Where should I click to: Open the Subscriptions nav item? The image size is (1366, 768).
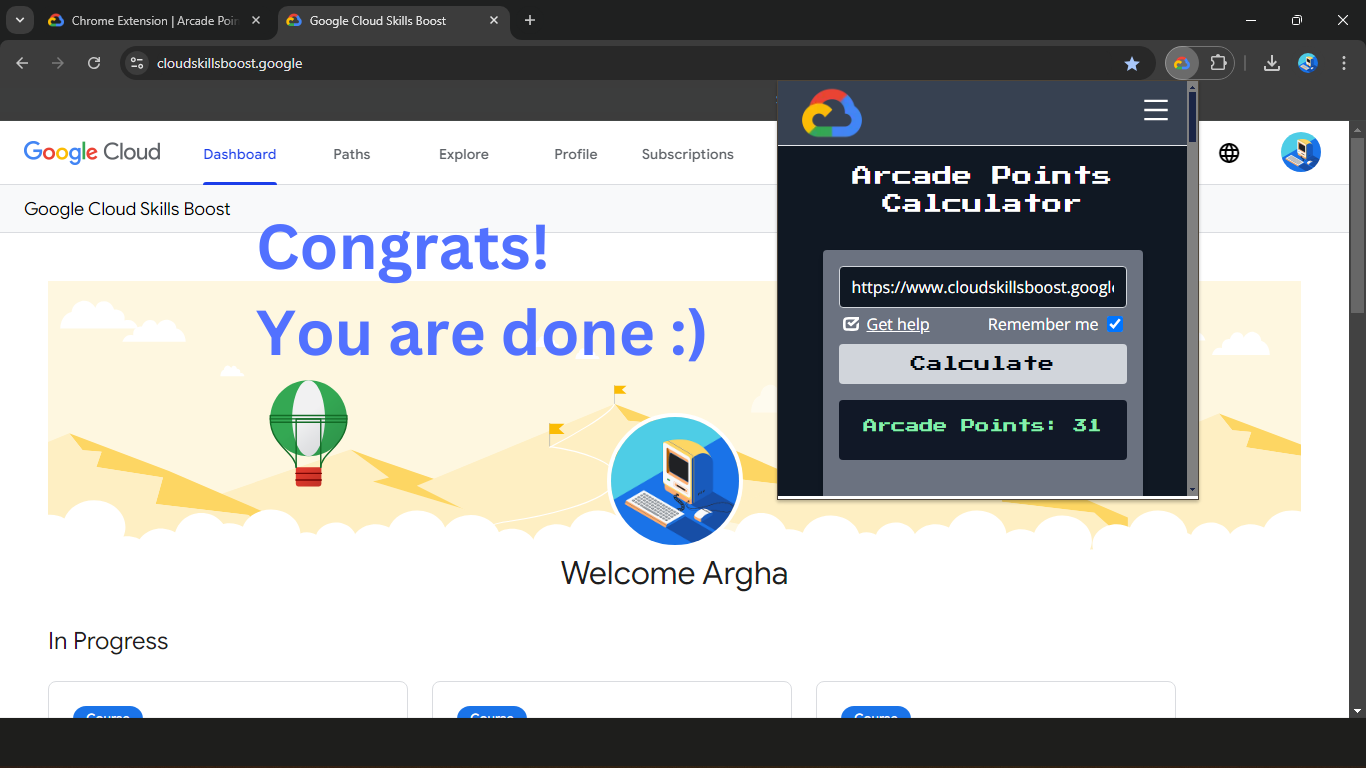tap(688, 154)
